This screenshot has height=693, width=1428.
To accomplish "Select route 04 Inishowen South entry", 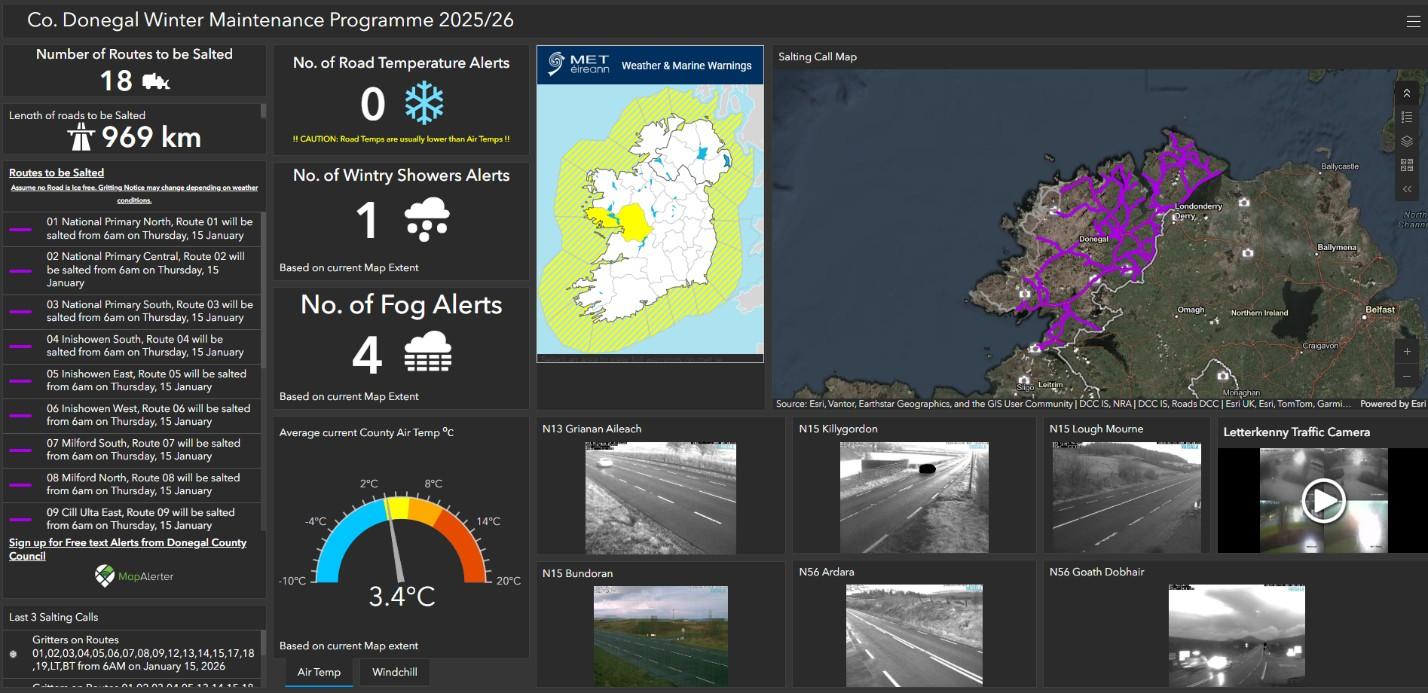I will [132, 346].
